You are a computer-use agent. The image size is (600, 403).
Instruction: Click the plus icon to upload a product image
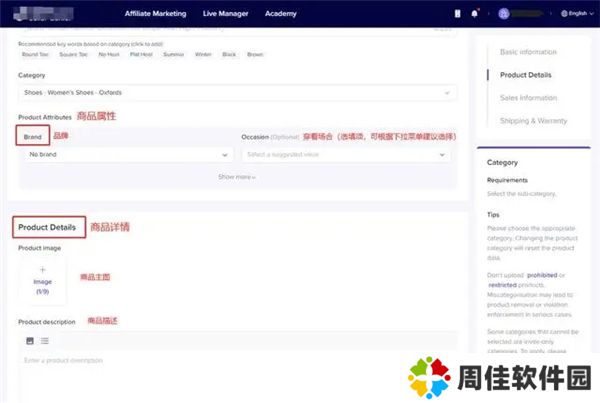(42, 269)
